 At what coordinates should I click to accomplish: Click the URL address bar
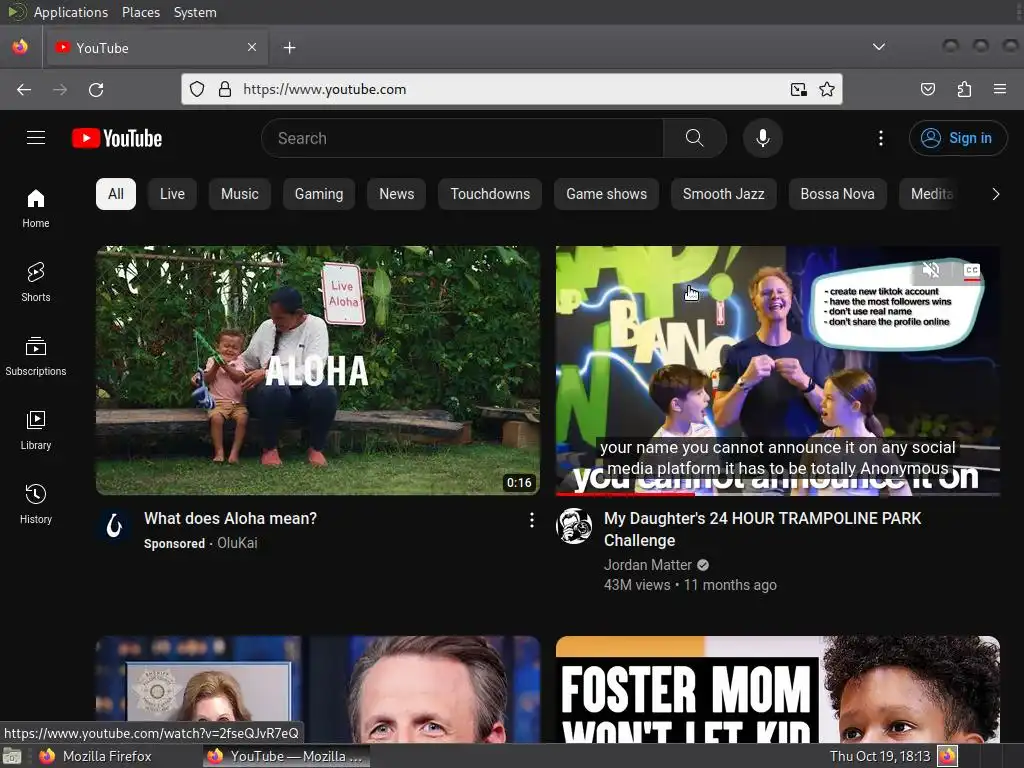tap(509, 89)
